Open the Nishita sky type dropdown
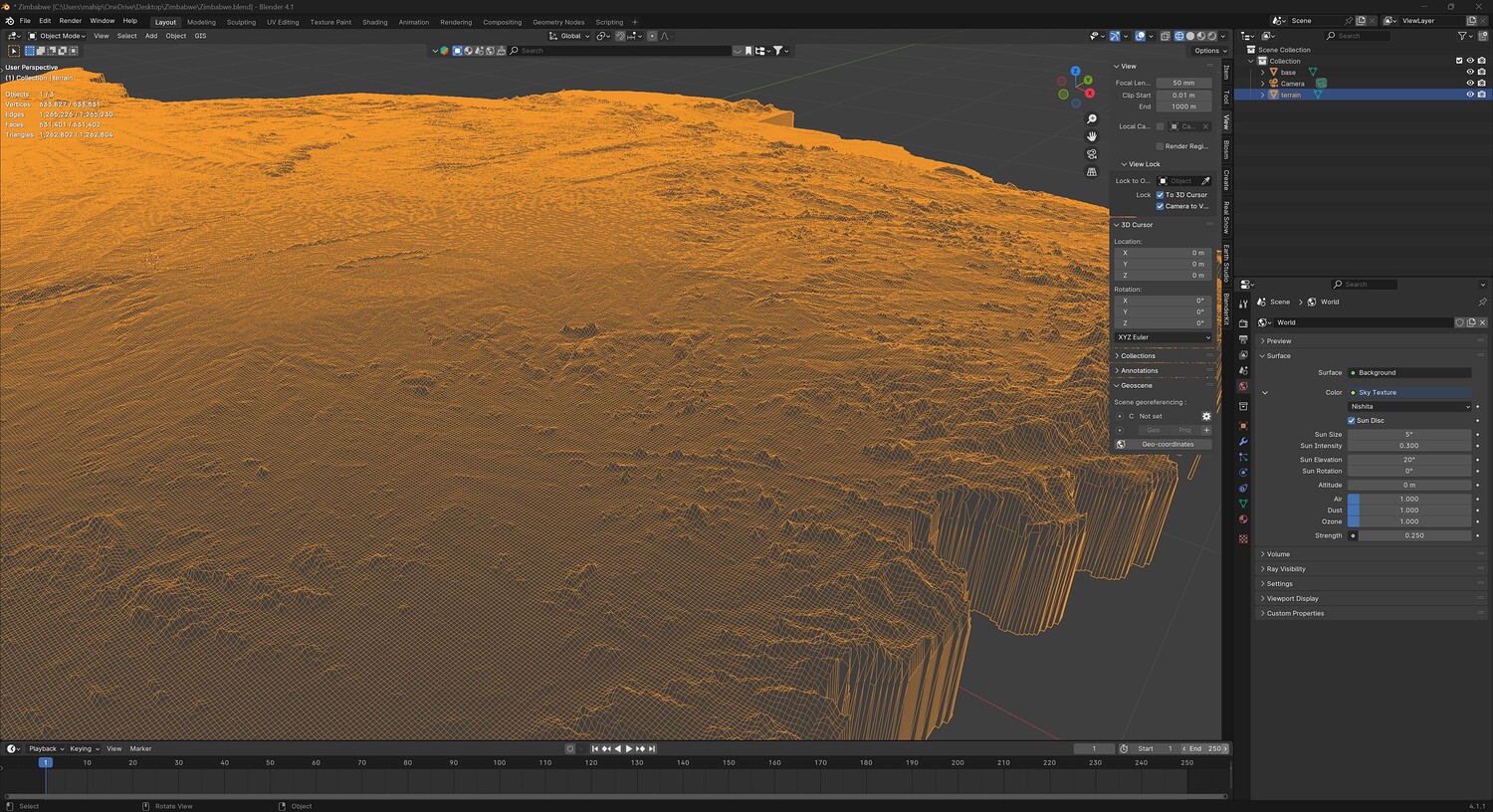This screenshot has height=812, width=1493. click(x=1409, y=406)
